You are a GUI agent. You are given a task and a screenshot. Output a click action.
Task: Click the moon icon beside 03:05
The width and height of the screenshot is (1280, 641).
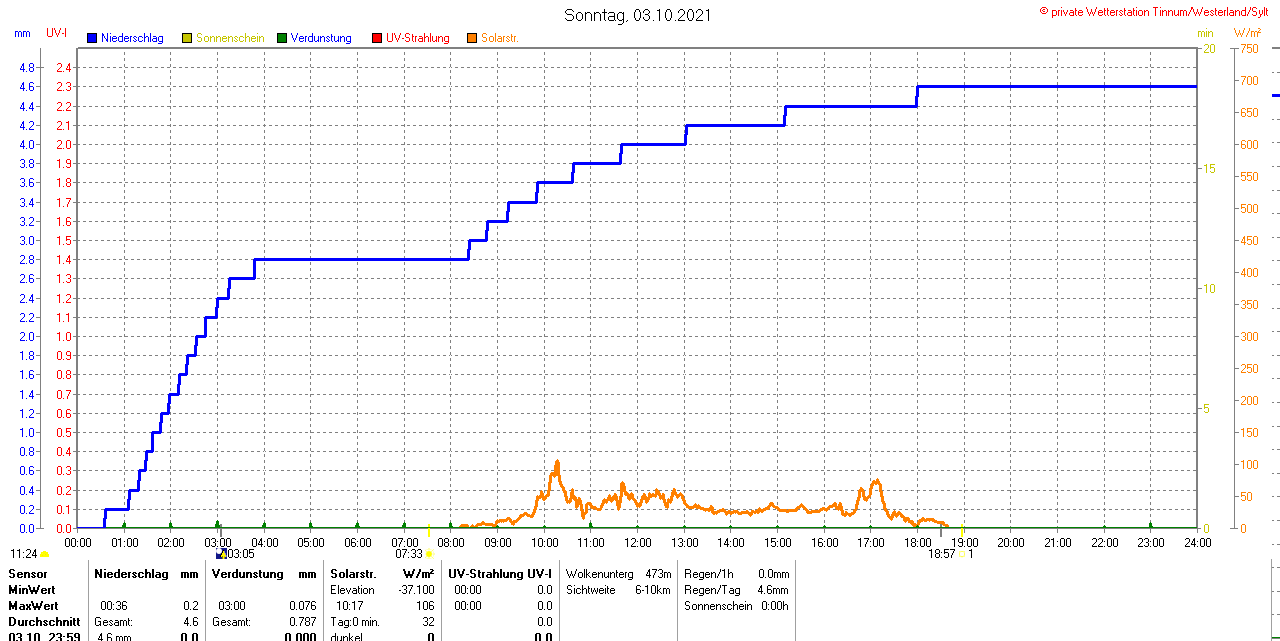(x=220, y=553)
